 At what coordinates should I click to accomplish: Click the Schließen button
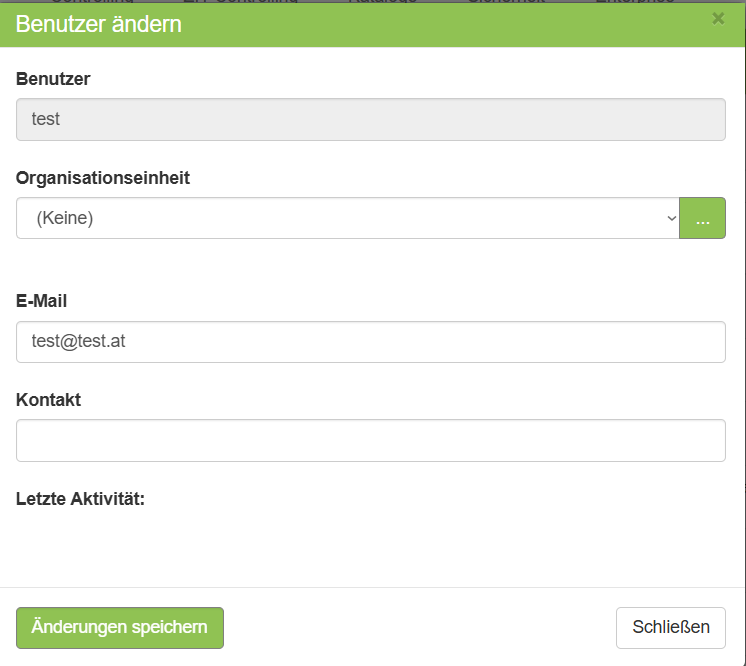pyautogui.click(x=671, y=628)
